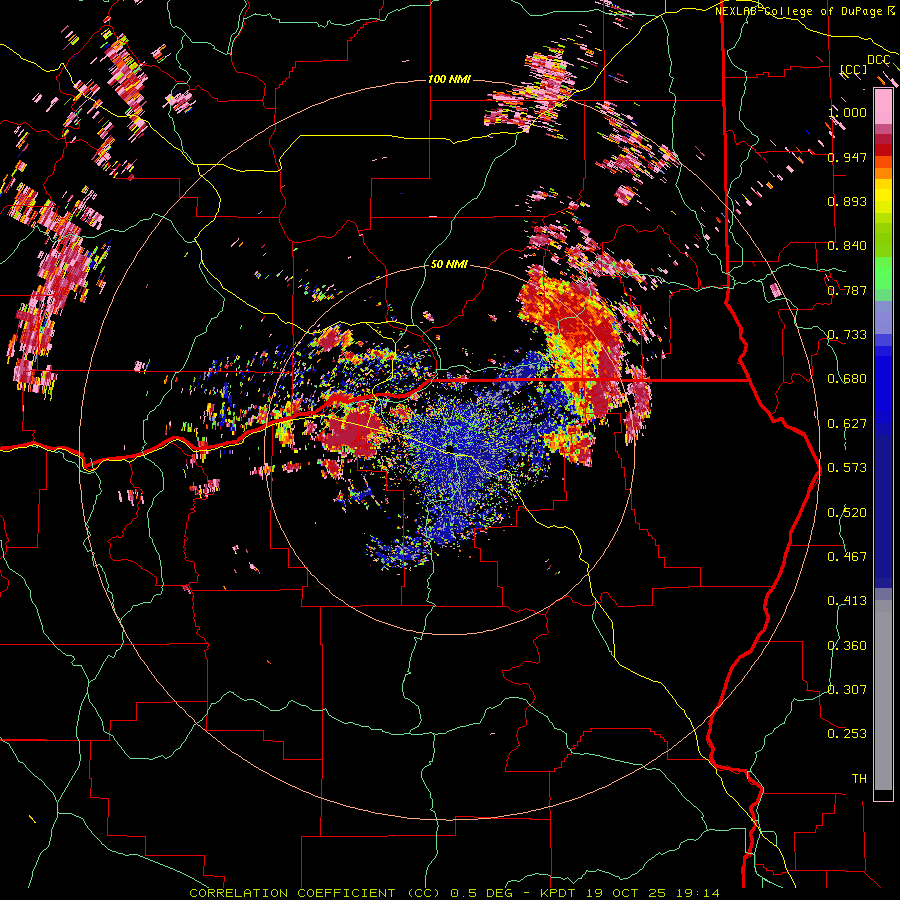Select the 0.520 scale value

[847, 513]
